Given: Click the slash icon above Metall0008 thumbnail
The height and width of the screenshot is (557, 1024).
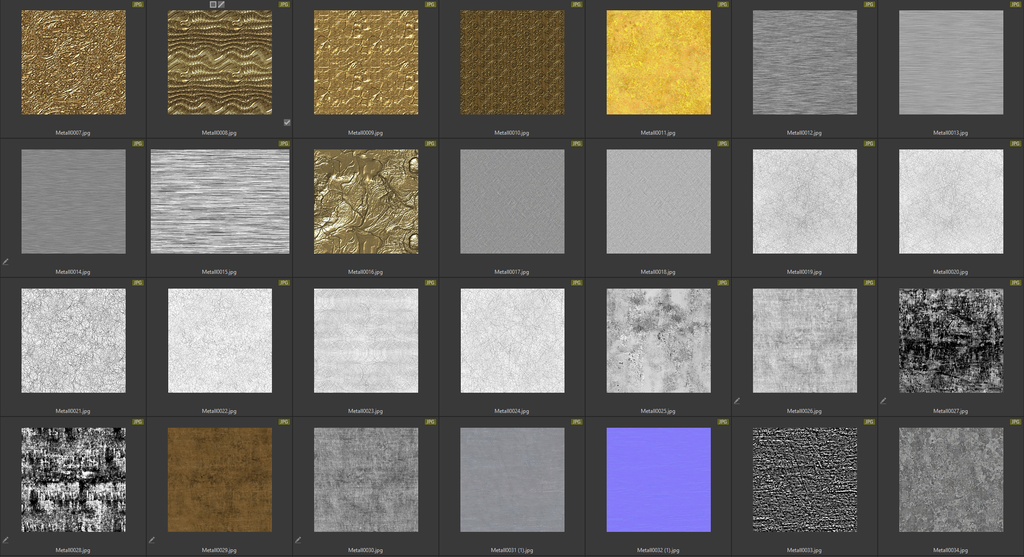Looking at the screenshot, I should [222, 4].
